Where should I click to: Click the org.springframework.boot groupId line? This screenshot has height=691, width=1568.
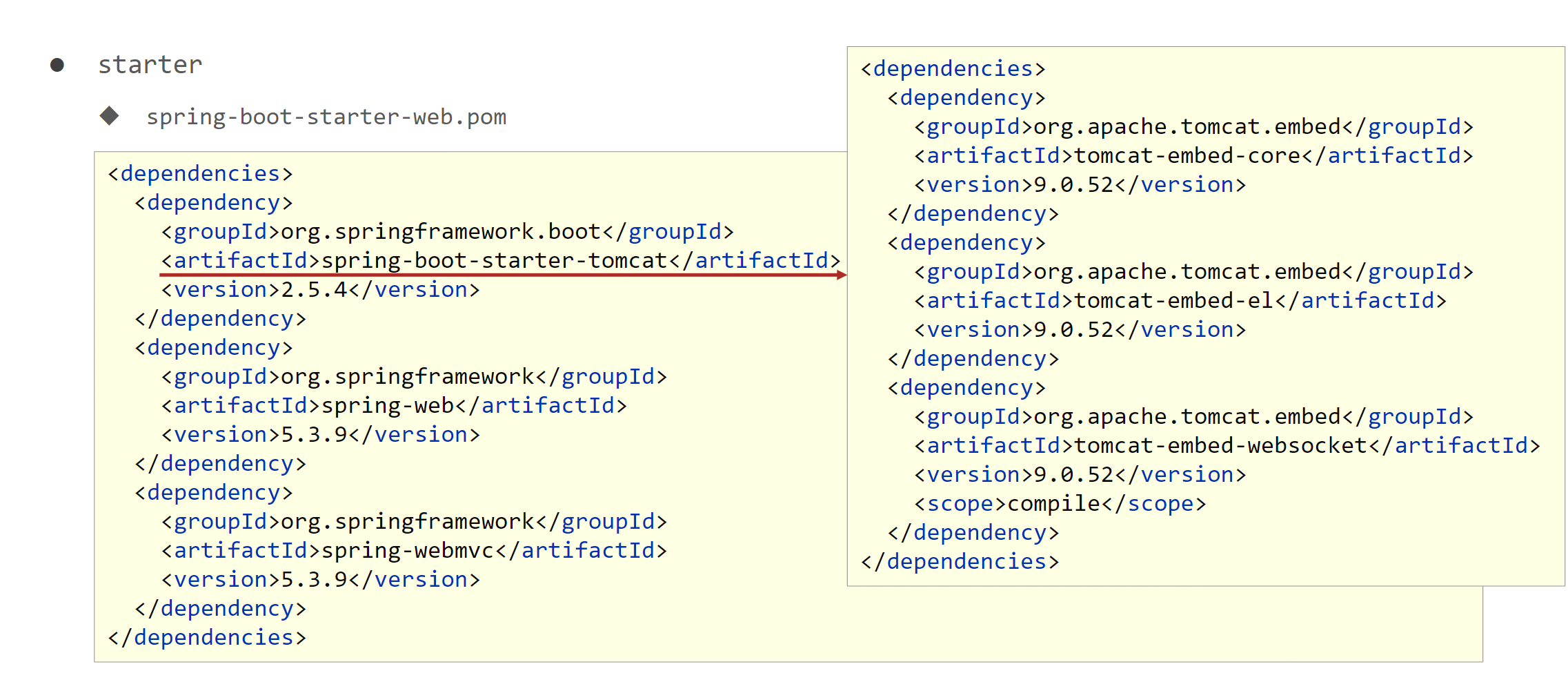coord(447,231)
